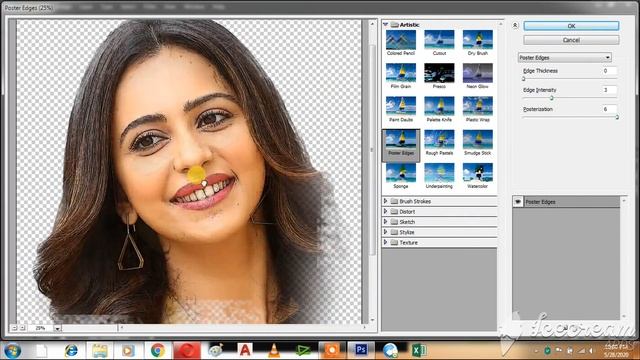
Task: Select the Paint Daubs filter thumbnail
Action: 401,106
